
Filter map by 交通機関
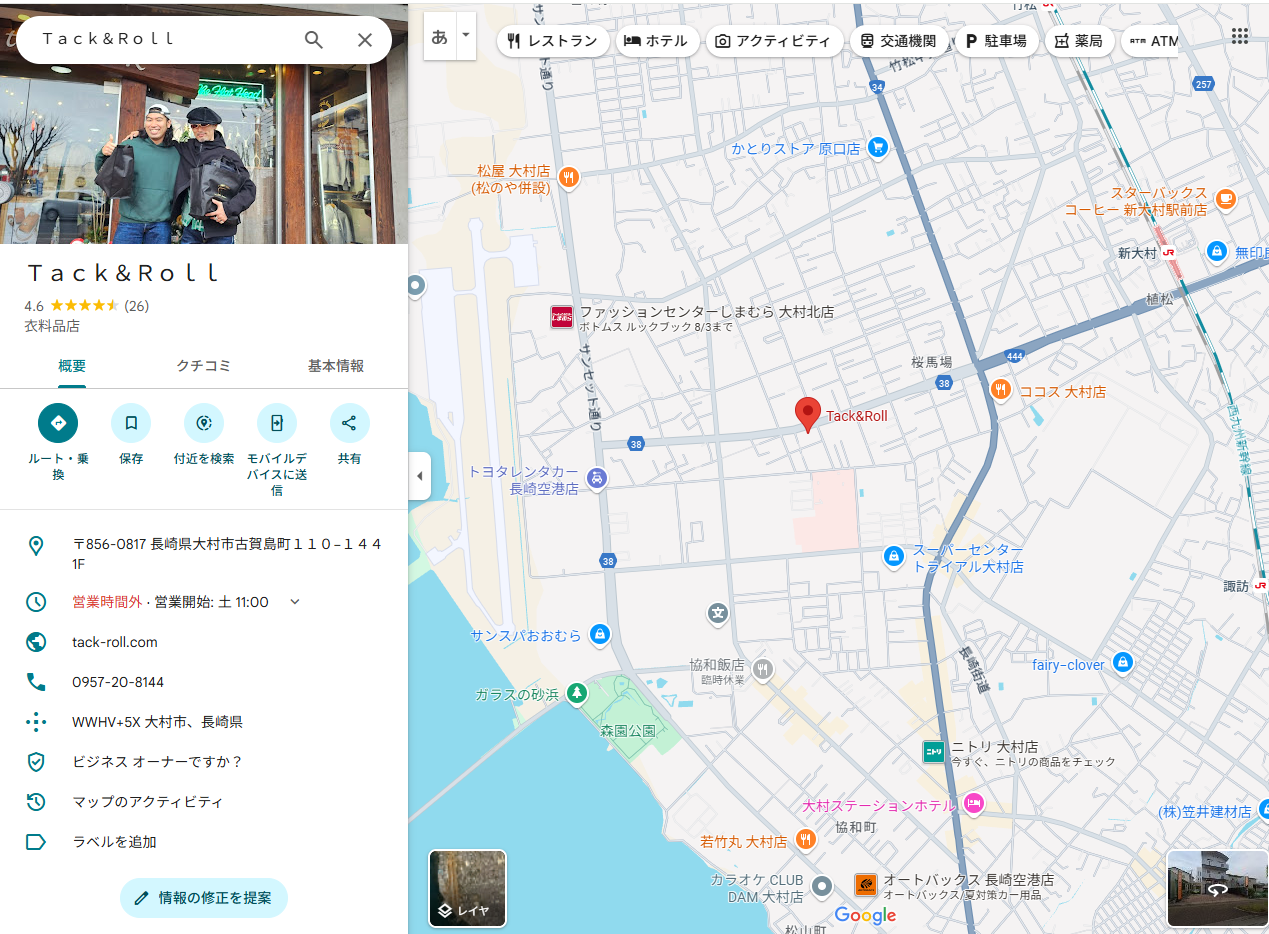pos(898,41)
